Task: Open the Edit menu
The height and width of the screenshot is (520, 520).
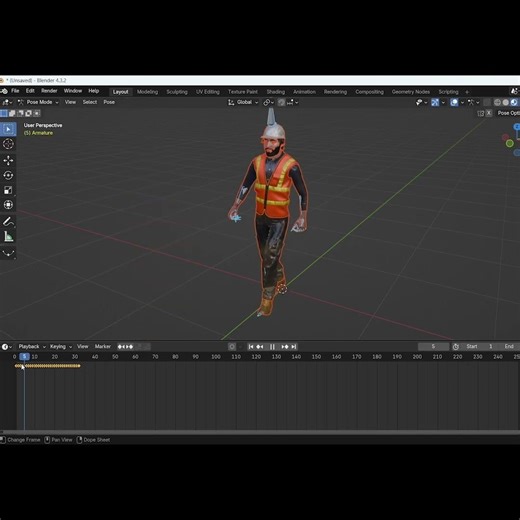Action: [30, 91]
